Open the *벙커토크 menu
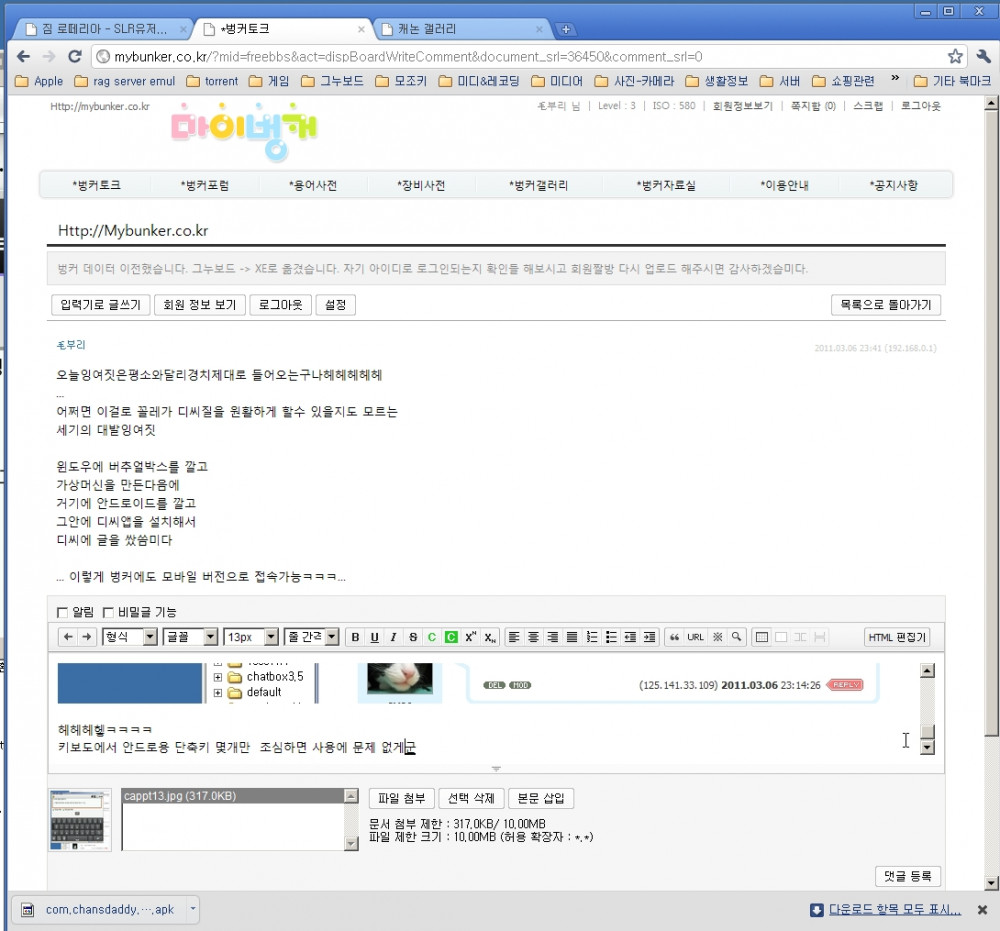Screen dimensions: 1000x931 96,185
